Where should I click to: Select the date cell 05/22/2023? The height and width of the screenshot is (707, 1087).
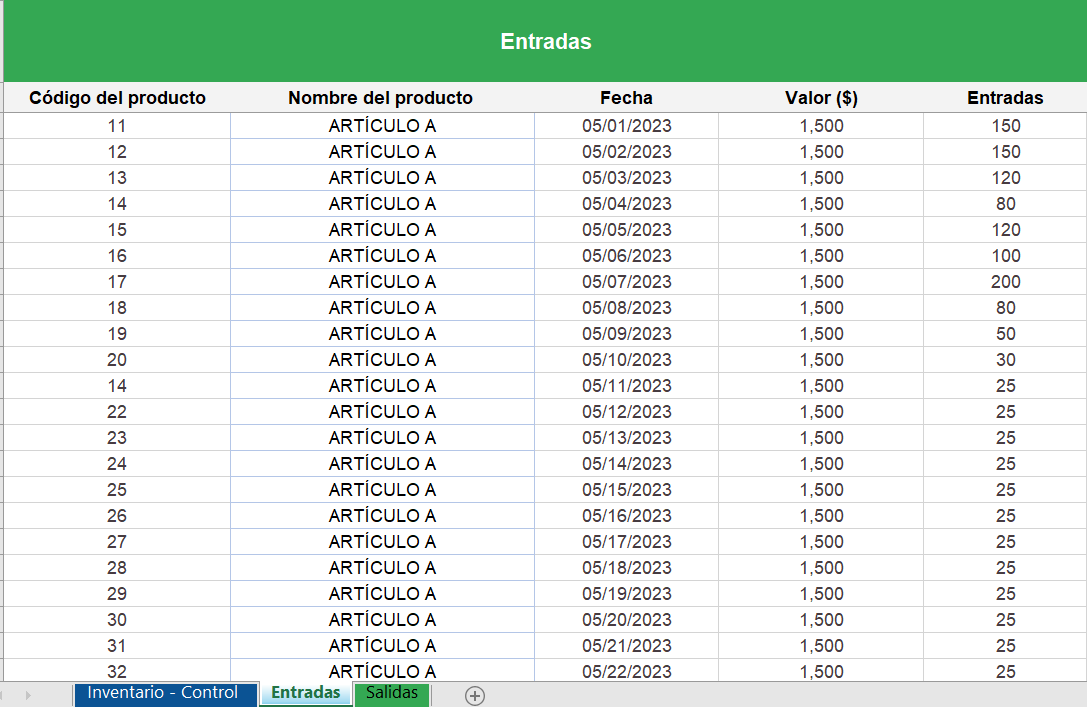[626, 671]
